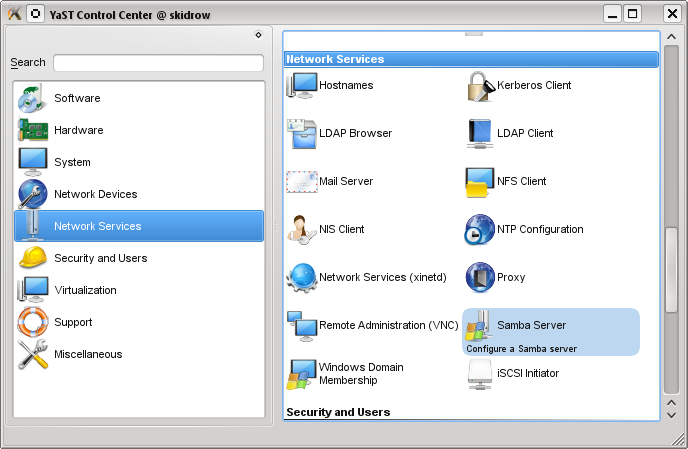
Task: Open the Samba Server icon
Action: 479,326
